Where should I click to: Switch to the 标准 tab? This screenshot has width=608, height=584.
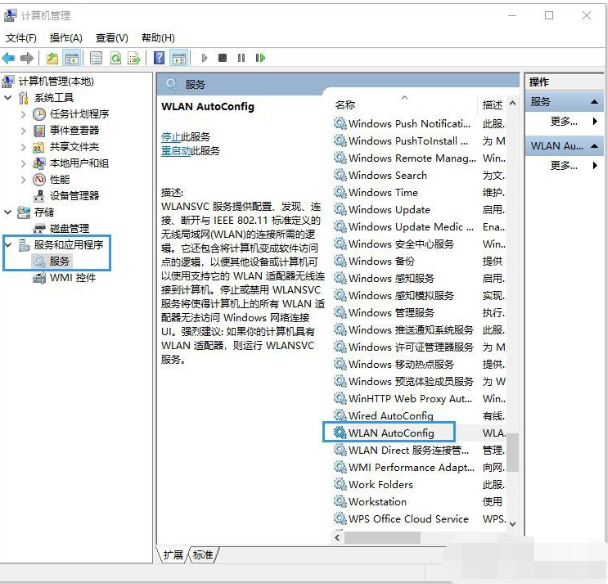(x=203, y=554)
